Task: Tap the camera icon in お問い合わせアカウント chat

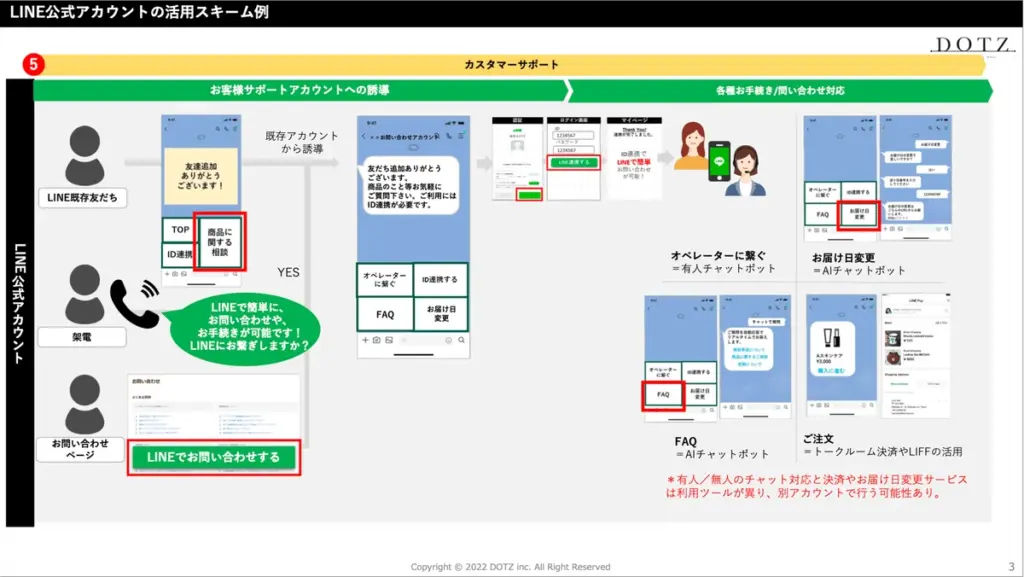Action: [x=376, y=340]
